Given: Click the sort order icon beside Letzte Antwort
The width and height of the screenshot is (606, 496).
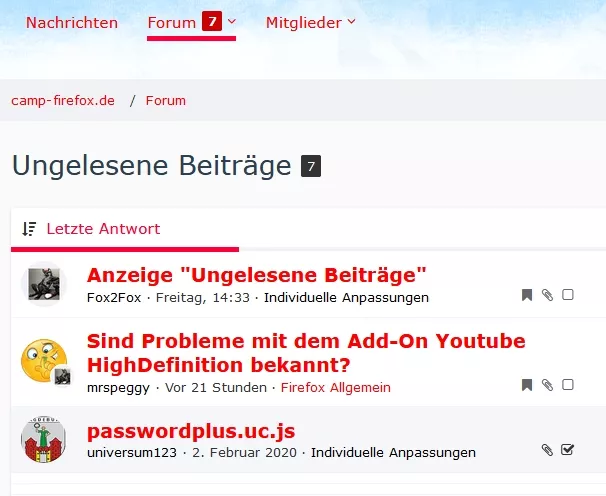Looking at the screenshot, I should [x=29, y=229].
